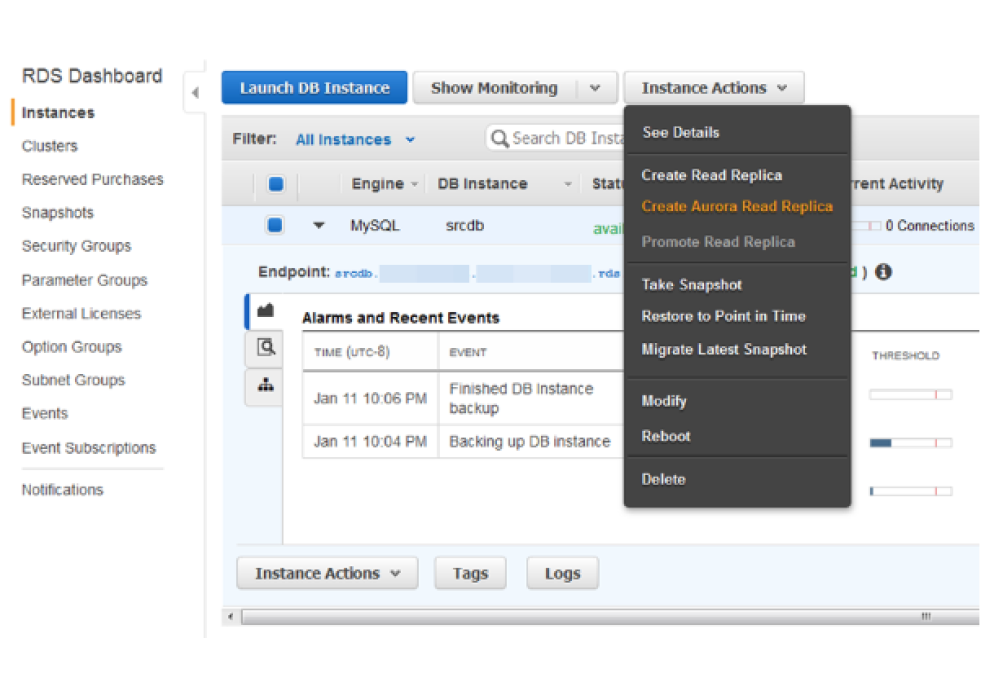The image size is (1000, 693).
Task: Open the All Instances filter dropdown
Action: (x=355, y=140)
